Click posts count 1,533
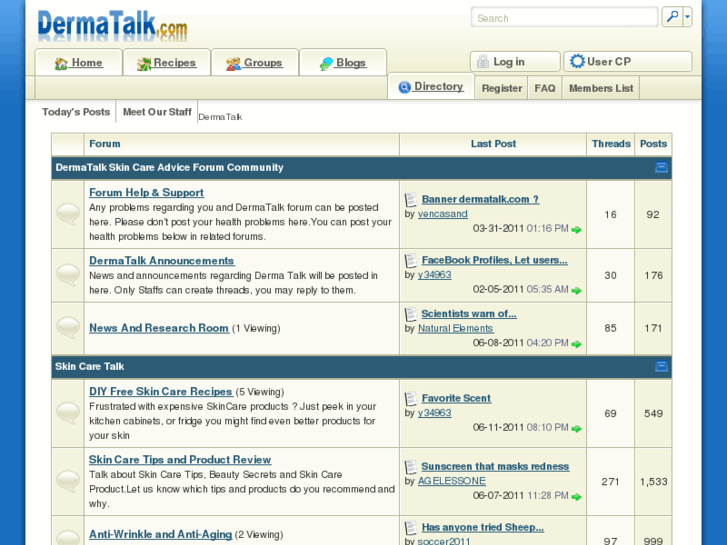727x545 pixels. click(653, 482)
